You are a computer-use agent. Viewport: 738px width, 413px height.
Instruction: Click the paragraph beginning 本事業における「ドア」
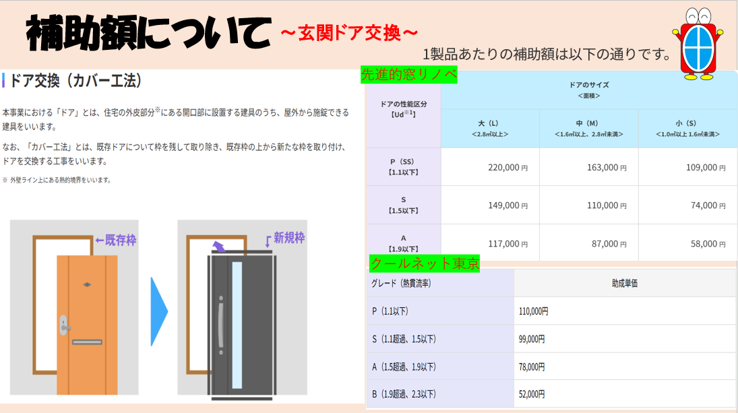[175, 119]
